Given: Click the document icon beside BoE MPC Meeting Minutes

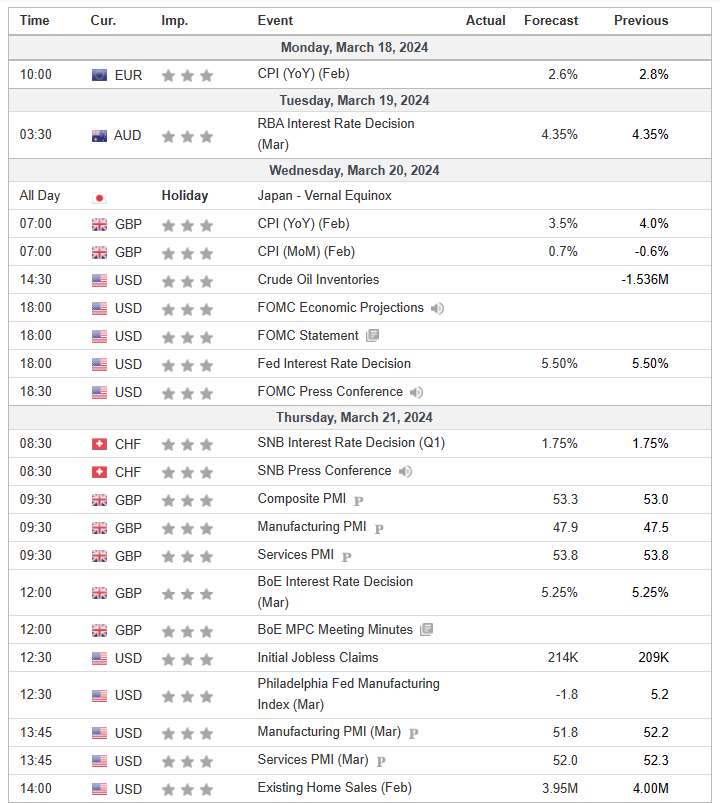Looking at the screenshot, I should [426, 630].
